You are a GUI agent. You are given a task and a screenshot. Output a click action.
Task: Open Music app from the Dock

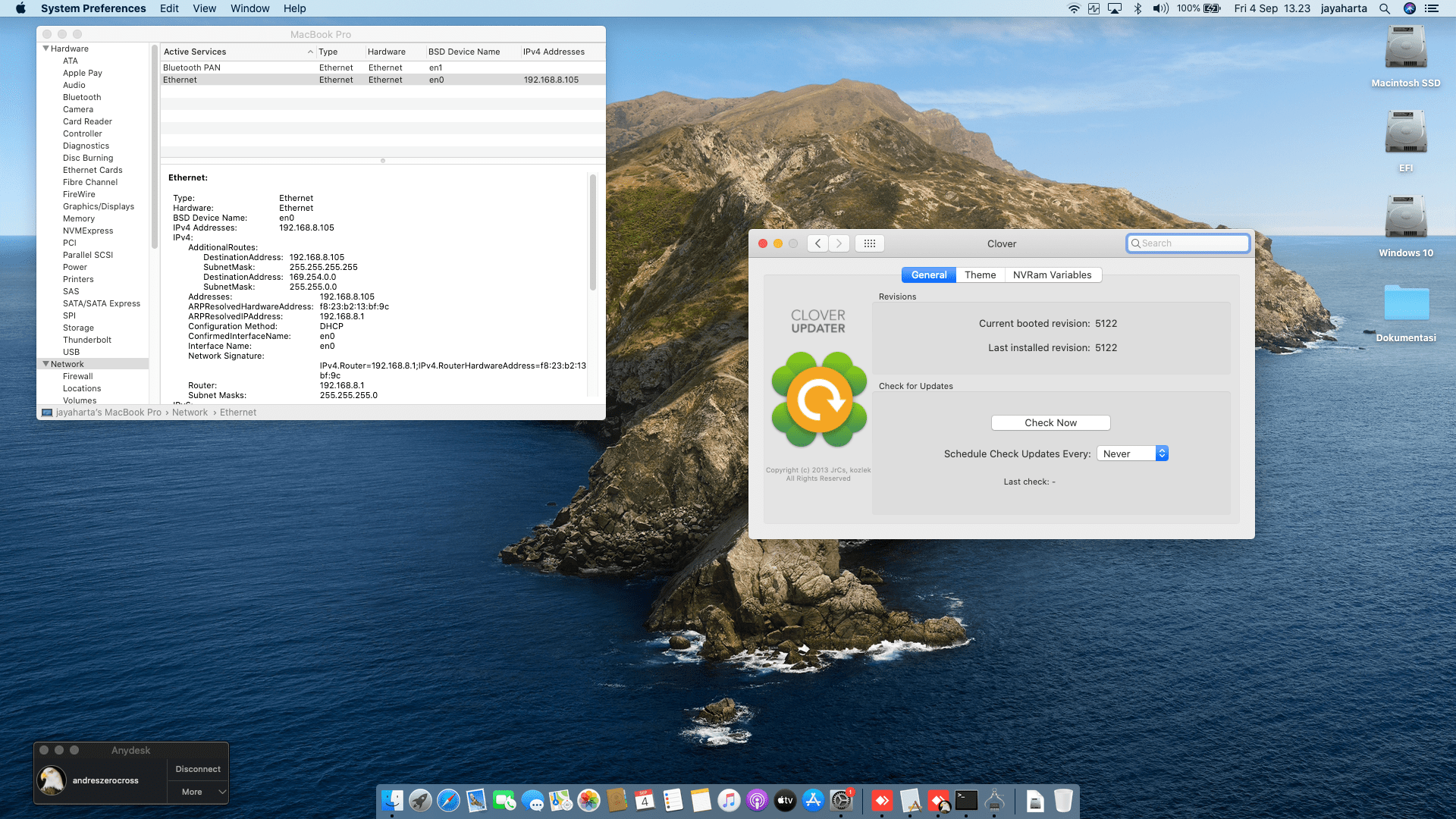pos(729,800)
